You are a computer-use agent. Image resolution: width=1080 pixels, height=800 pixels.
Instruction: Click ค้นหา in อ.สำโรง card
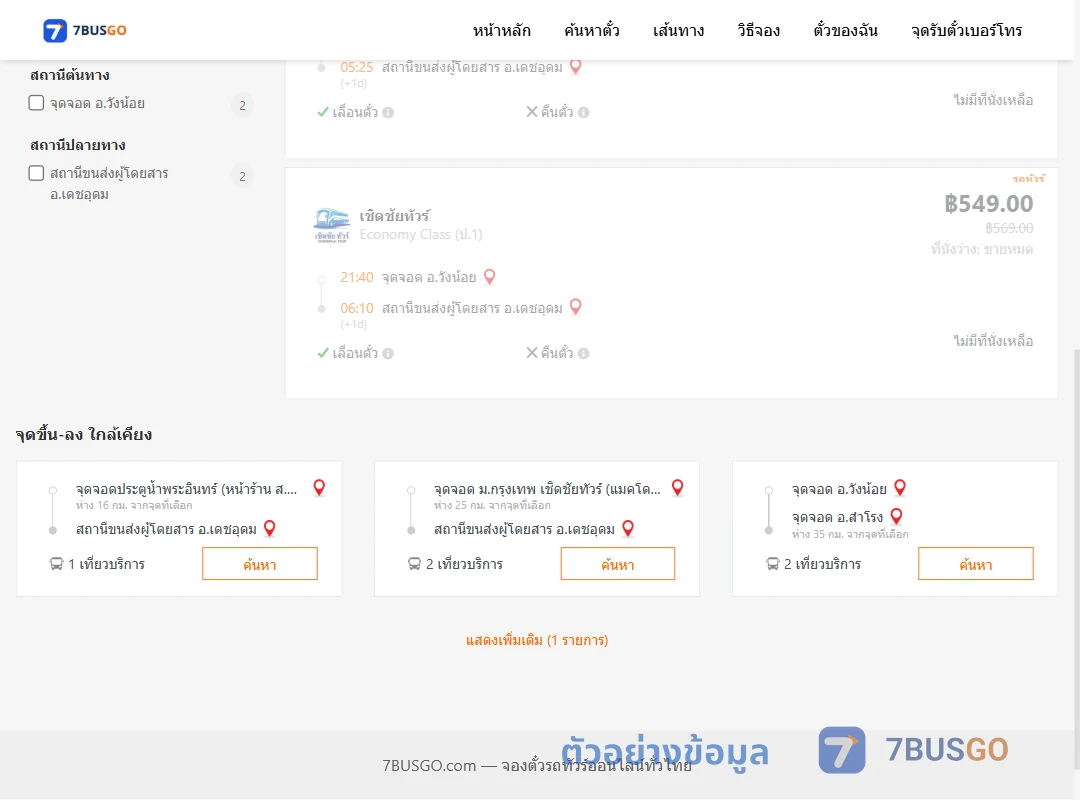[976, 564]
